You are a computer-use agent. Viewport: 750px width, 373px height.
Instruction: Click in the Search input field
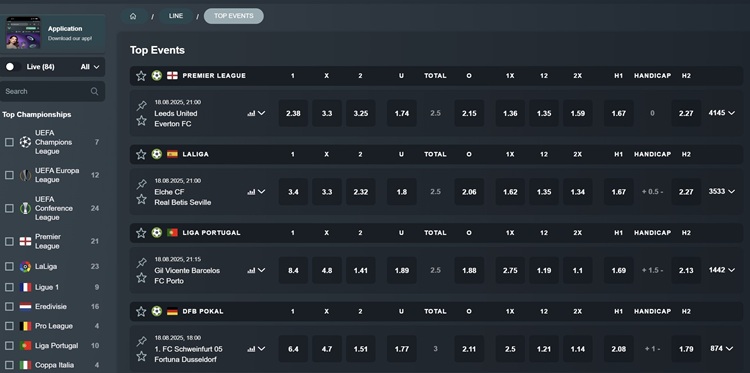click(53, 91)
